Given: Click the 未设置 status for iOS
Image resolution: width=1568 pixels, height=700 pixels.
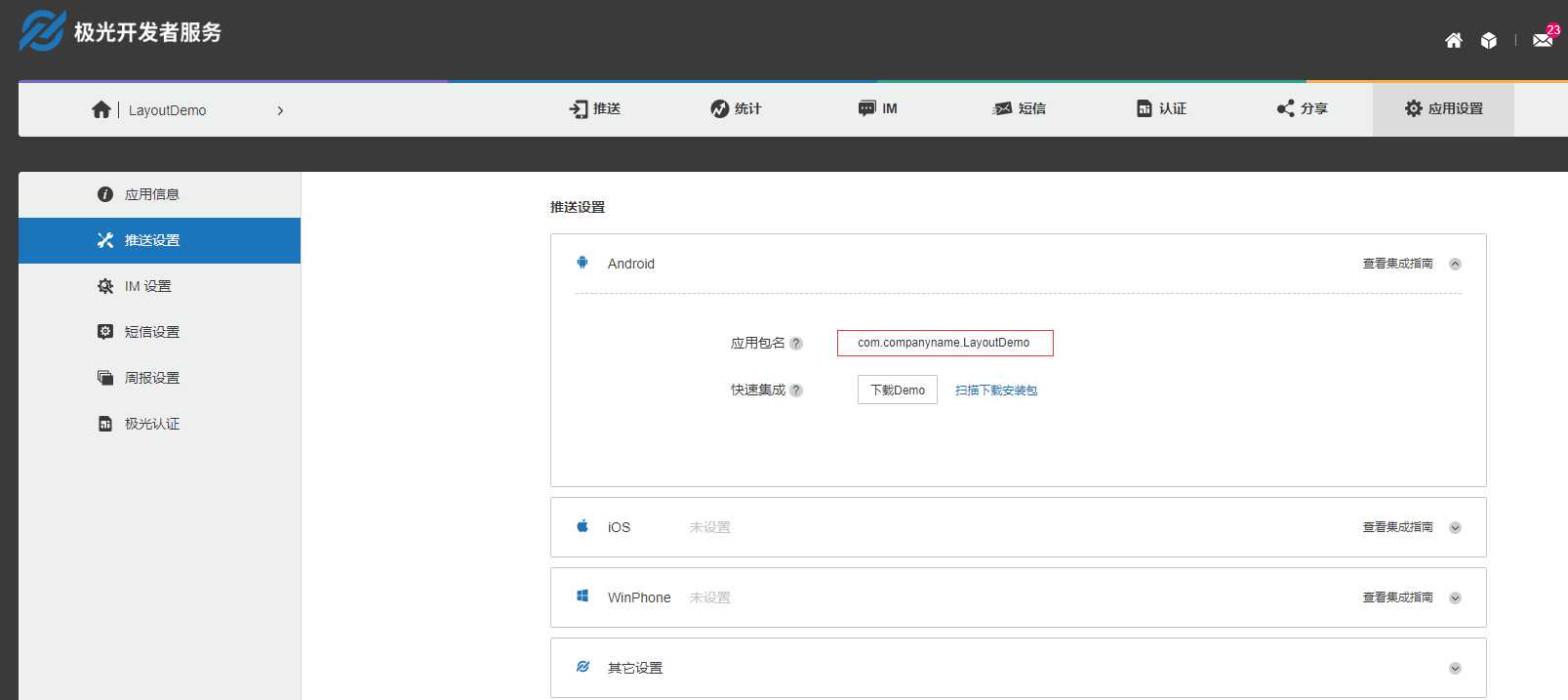Looking at the screenshot, I should pos(709,527).
